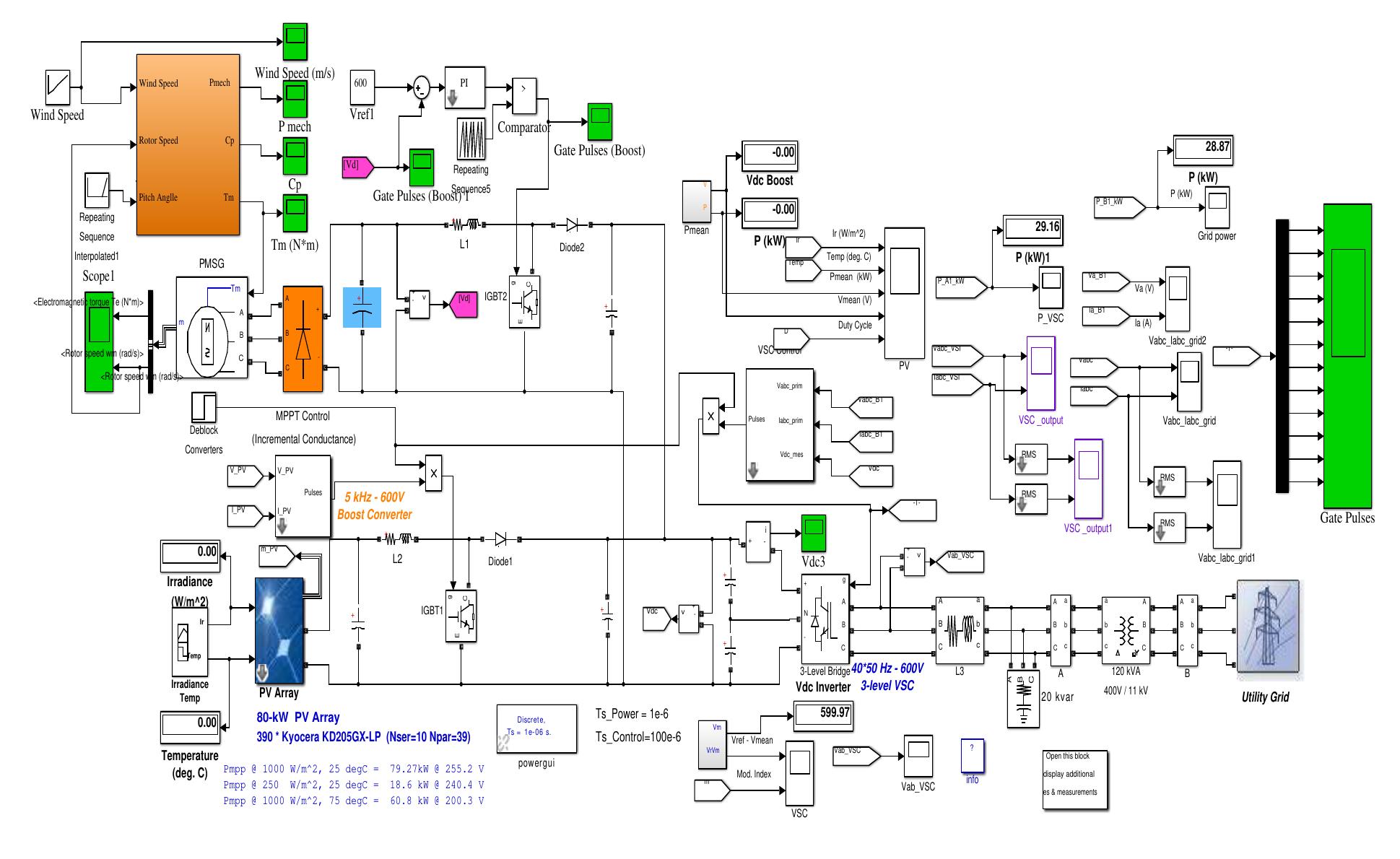Open the info question mark block

click(x=972, y=755)
